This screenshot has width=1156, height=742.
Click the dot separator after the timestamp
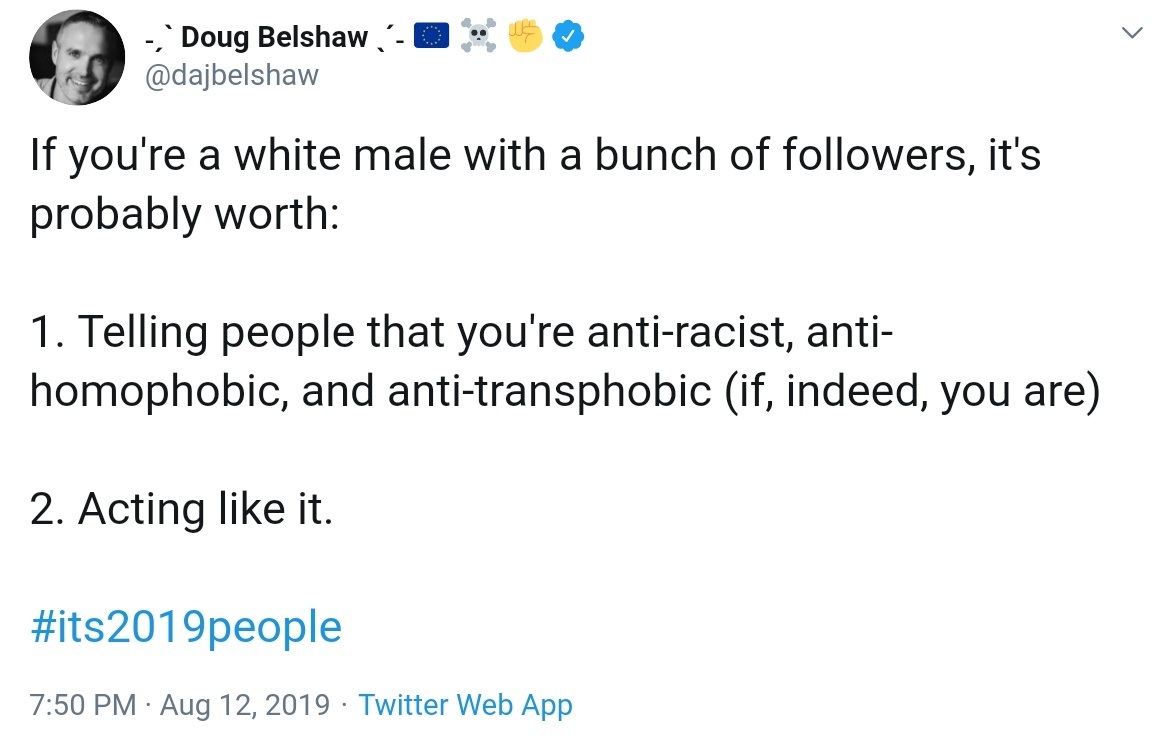[x=148, y=705]
